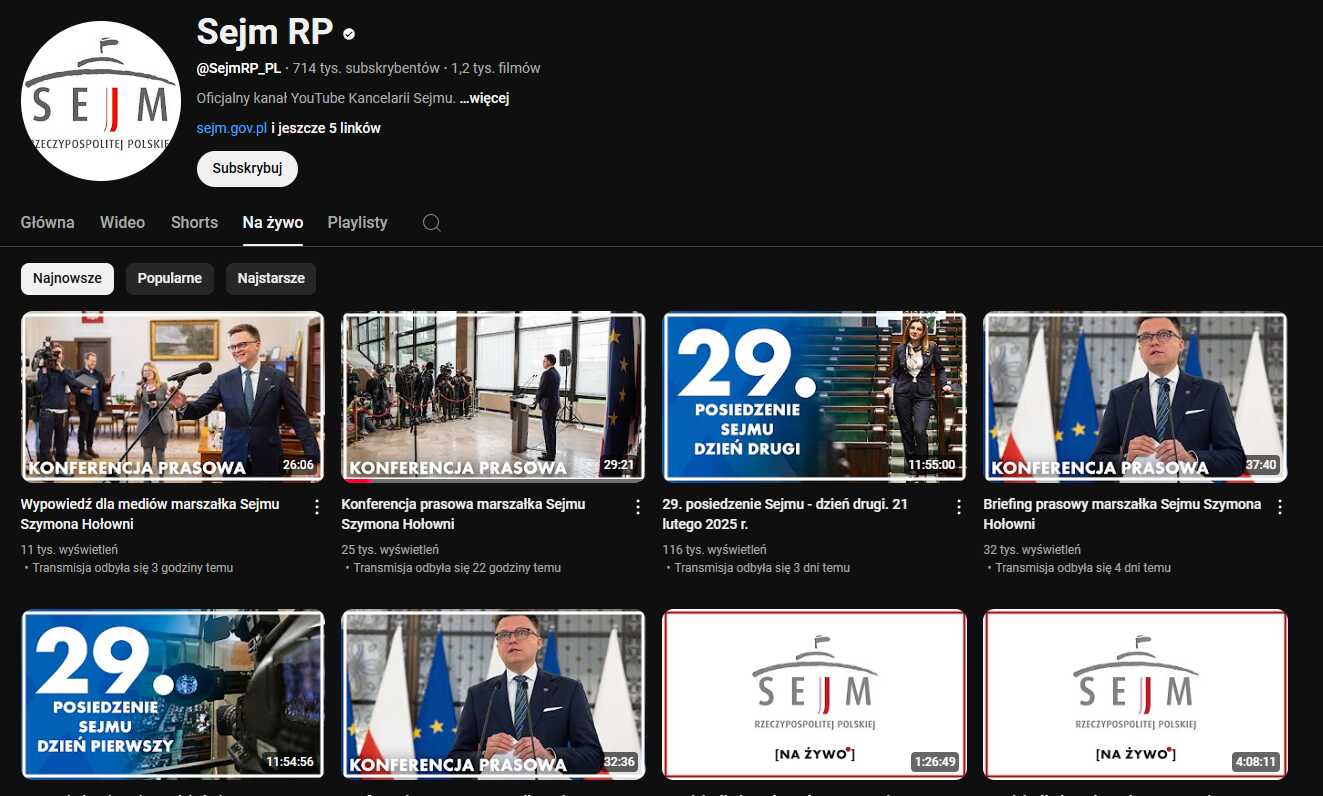Play the 26:06 press statement thumbnail
The height and width of the screenshot is (796, 1323).
(x=173, y=397)
